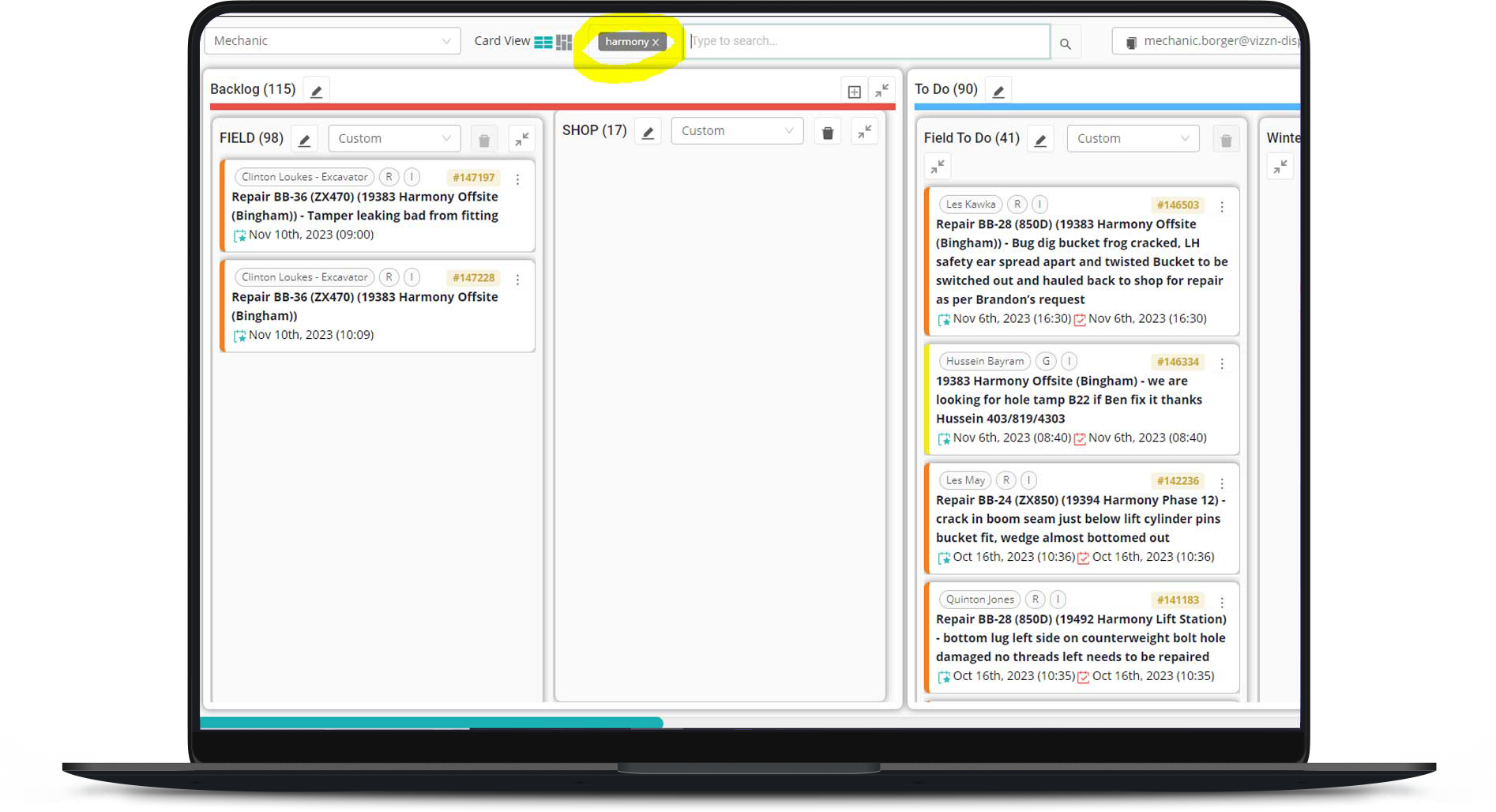Screen dimensions: 1496x812
Task: Edit the To Do column name
Action: [x=998, y=92]
